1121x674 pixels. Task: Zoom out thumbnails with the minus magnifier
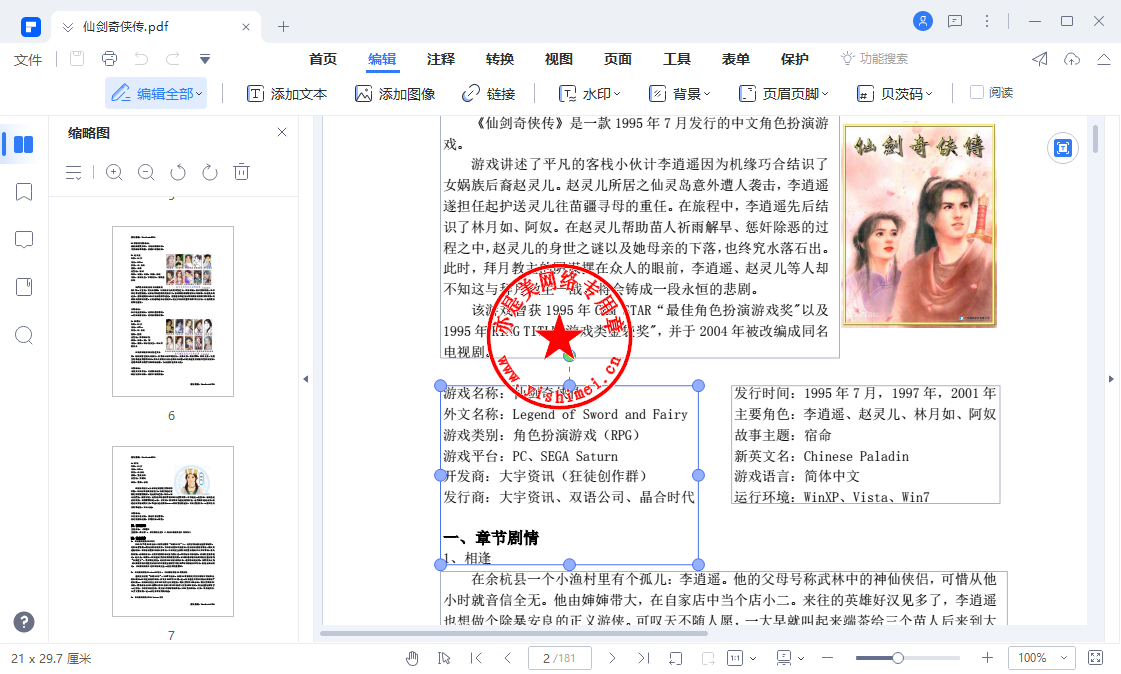pyautogui.click(x=146, y=172)
